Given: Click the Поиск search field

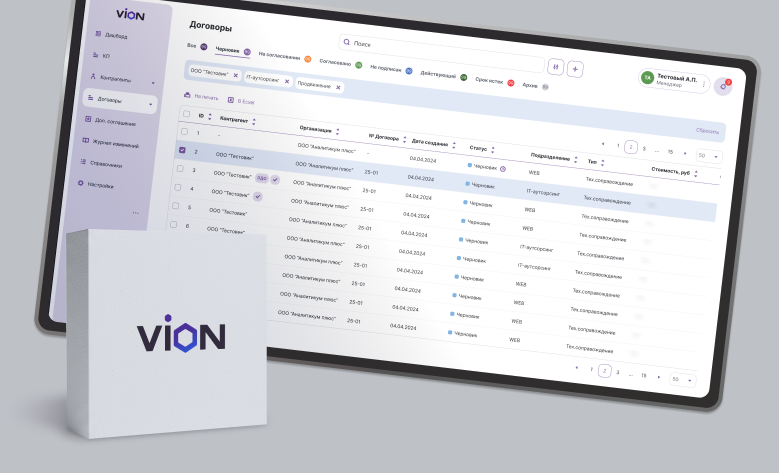Looking at the screenshot, I should 442,53.
